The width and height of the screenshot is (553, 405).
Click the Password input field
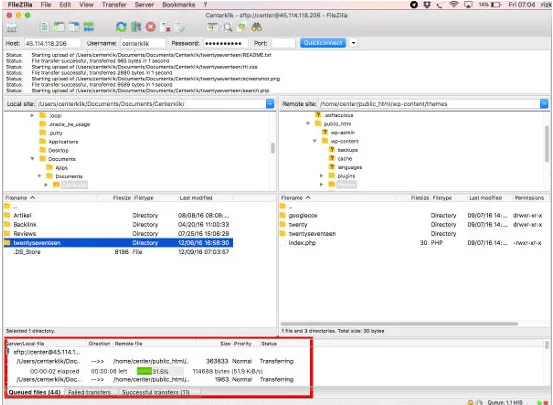[226, 43]
